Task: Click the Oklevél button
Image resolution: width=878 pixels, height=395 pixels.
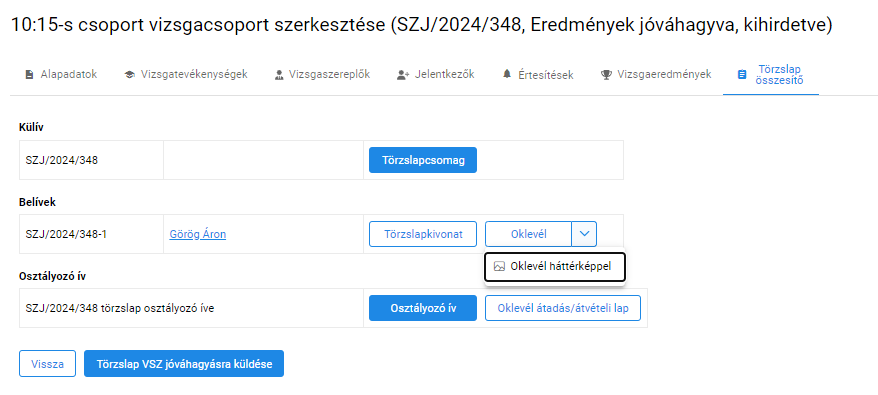Action: pyautogui.click(x=528, y=234)
